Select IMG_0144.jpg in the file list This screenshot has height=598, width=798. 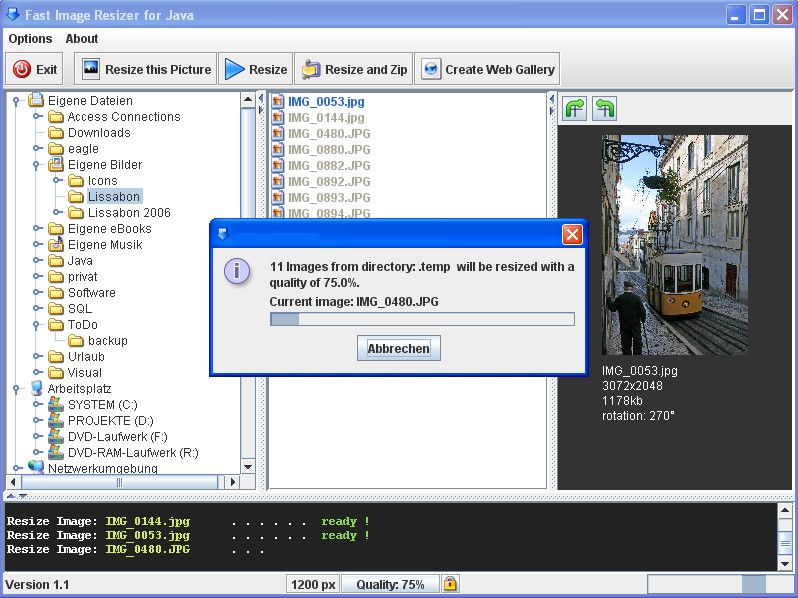(326, 118)
